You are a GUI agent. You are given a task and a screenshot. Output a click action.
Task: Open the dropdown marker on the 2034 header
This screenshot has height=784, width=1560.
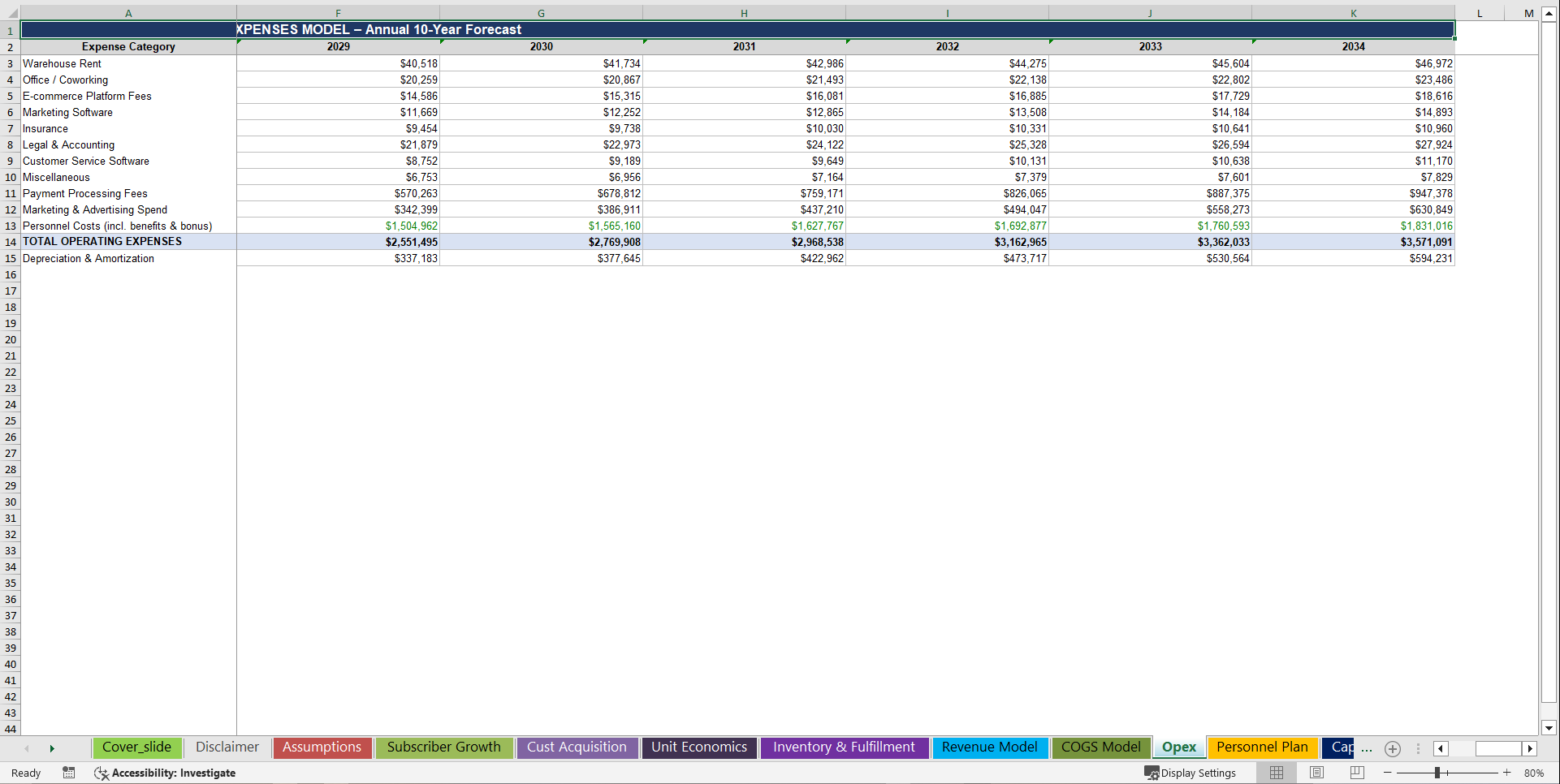coord(1255,40)
